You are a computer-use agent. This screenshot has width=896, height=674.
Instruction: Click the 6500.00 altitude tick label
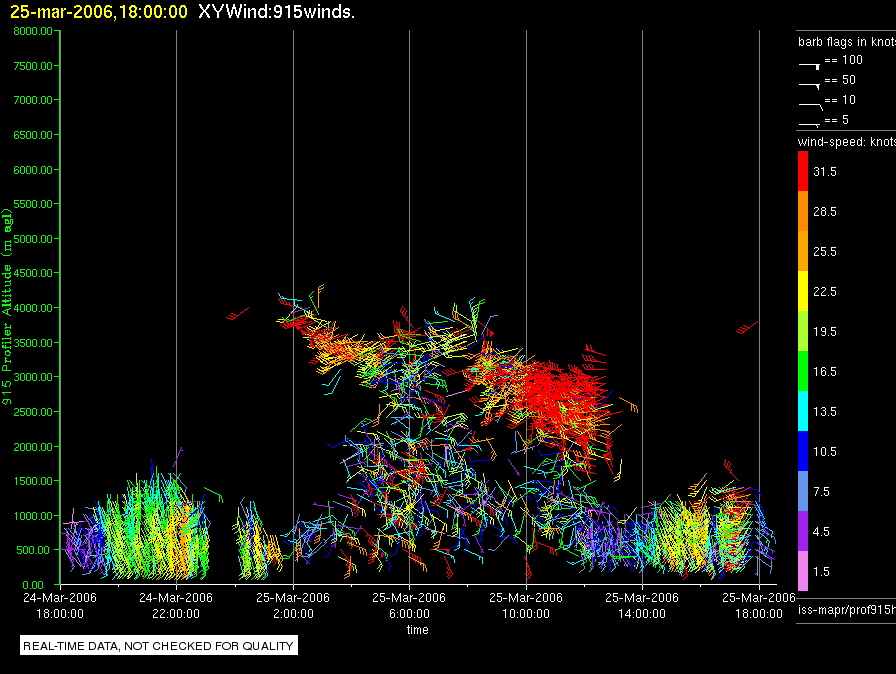click(x=33, y=135)
